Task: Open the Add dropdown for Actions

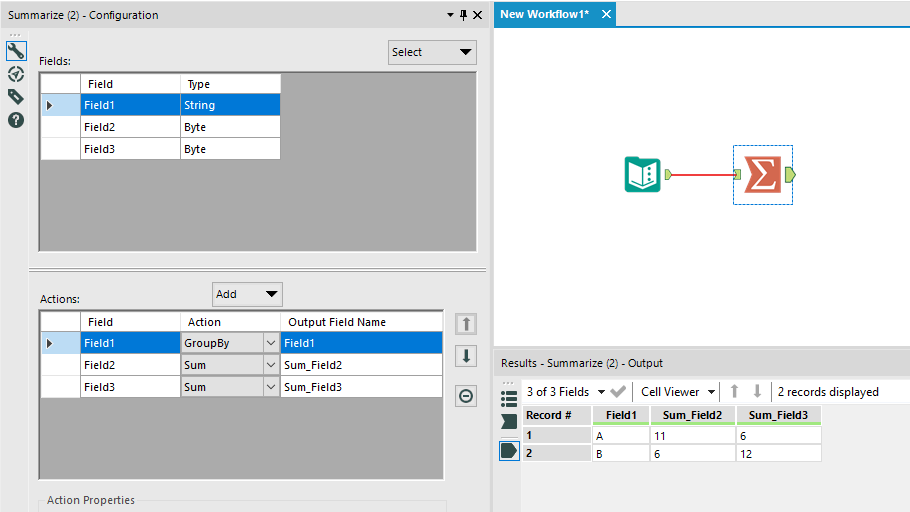Action: click(247, 294)
